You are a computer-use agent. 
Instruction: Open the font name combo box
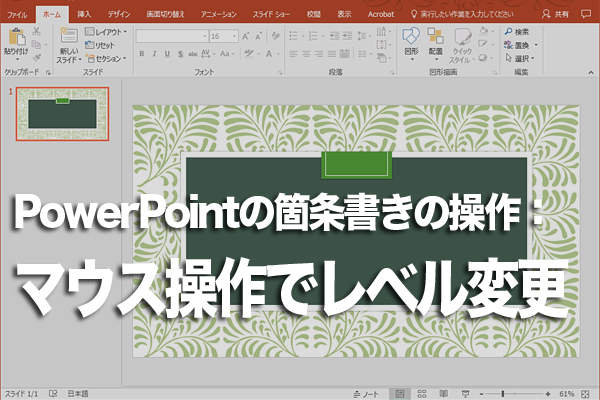pyautogui.click(x=172, y=36)
